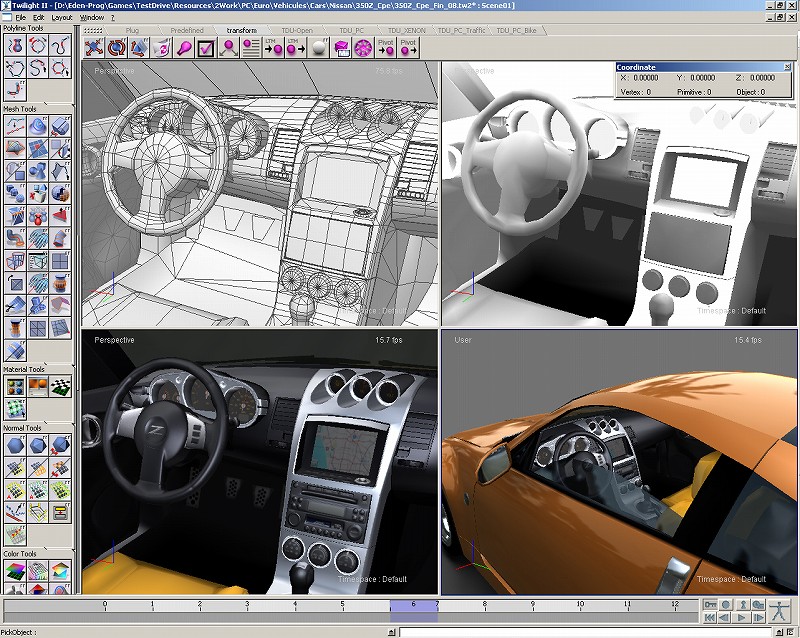Open the Layout menu
Image resolution: width=800 pixels, height=638 pixels.
tap(61, 17)
